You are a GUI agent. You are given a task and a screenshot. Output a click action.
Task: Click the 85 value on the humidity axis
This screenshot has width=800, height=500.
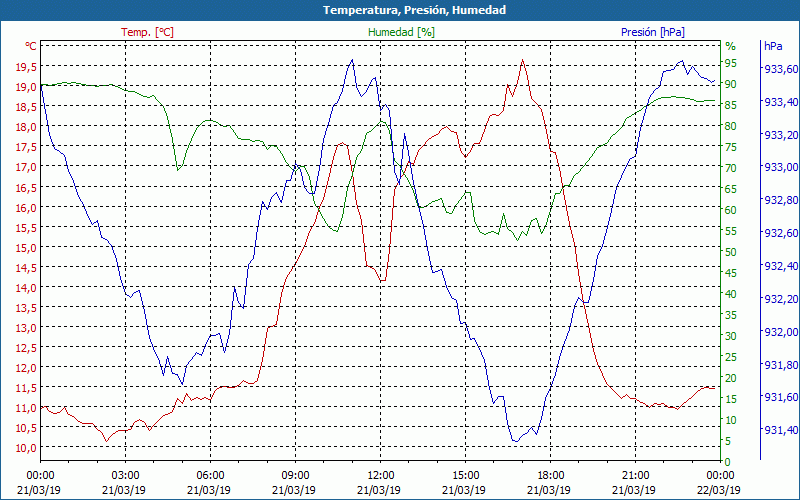click(x=731, y=105)
